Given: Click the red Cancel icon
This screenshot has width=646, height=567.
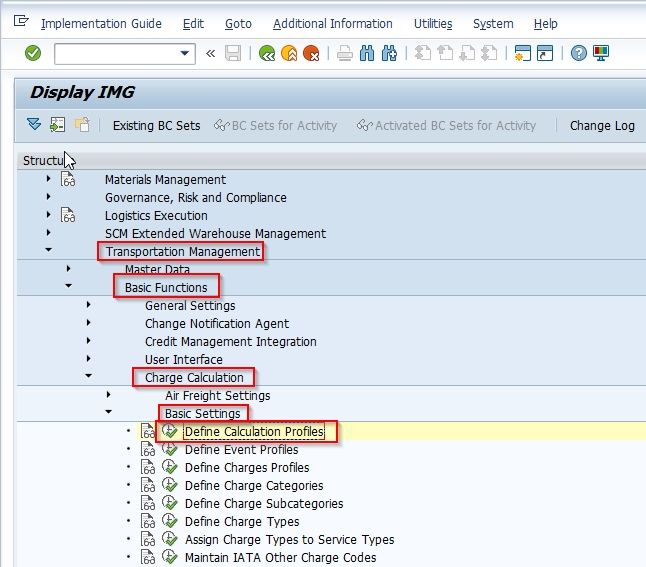Looking at the screenshot, I should [x=311, y=53].
